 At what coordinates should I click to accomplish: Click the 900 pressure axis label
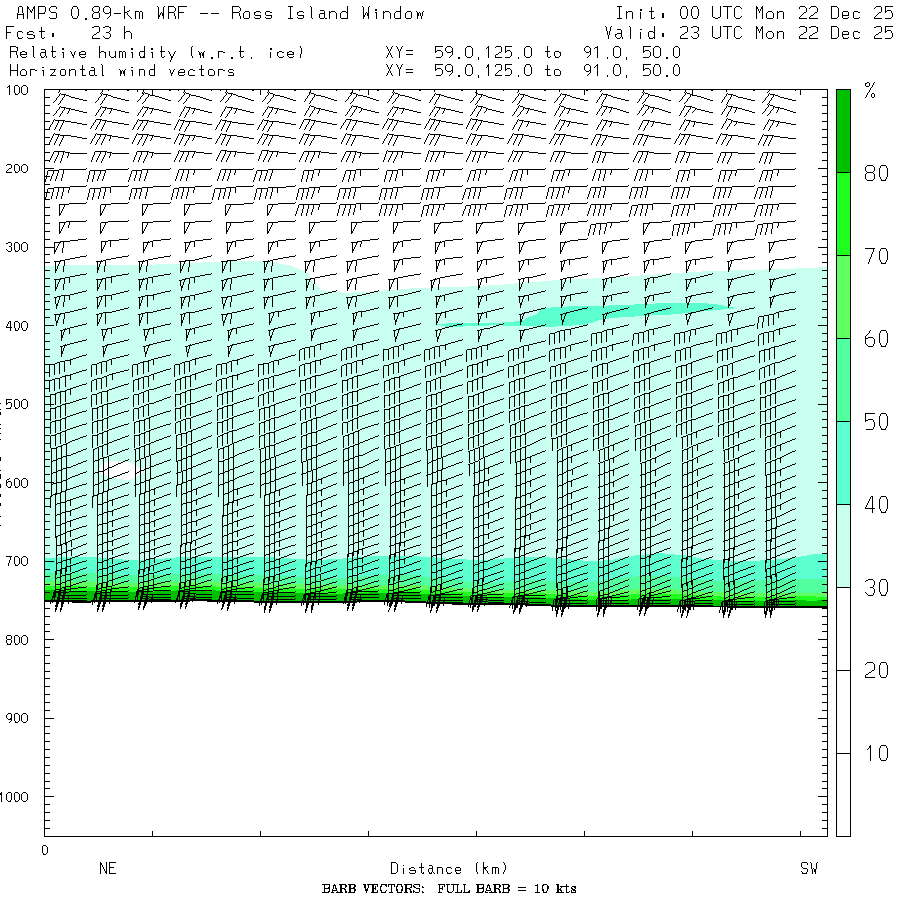[17, 718]
